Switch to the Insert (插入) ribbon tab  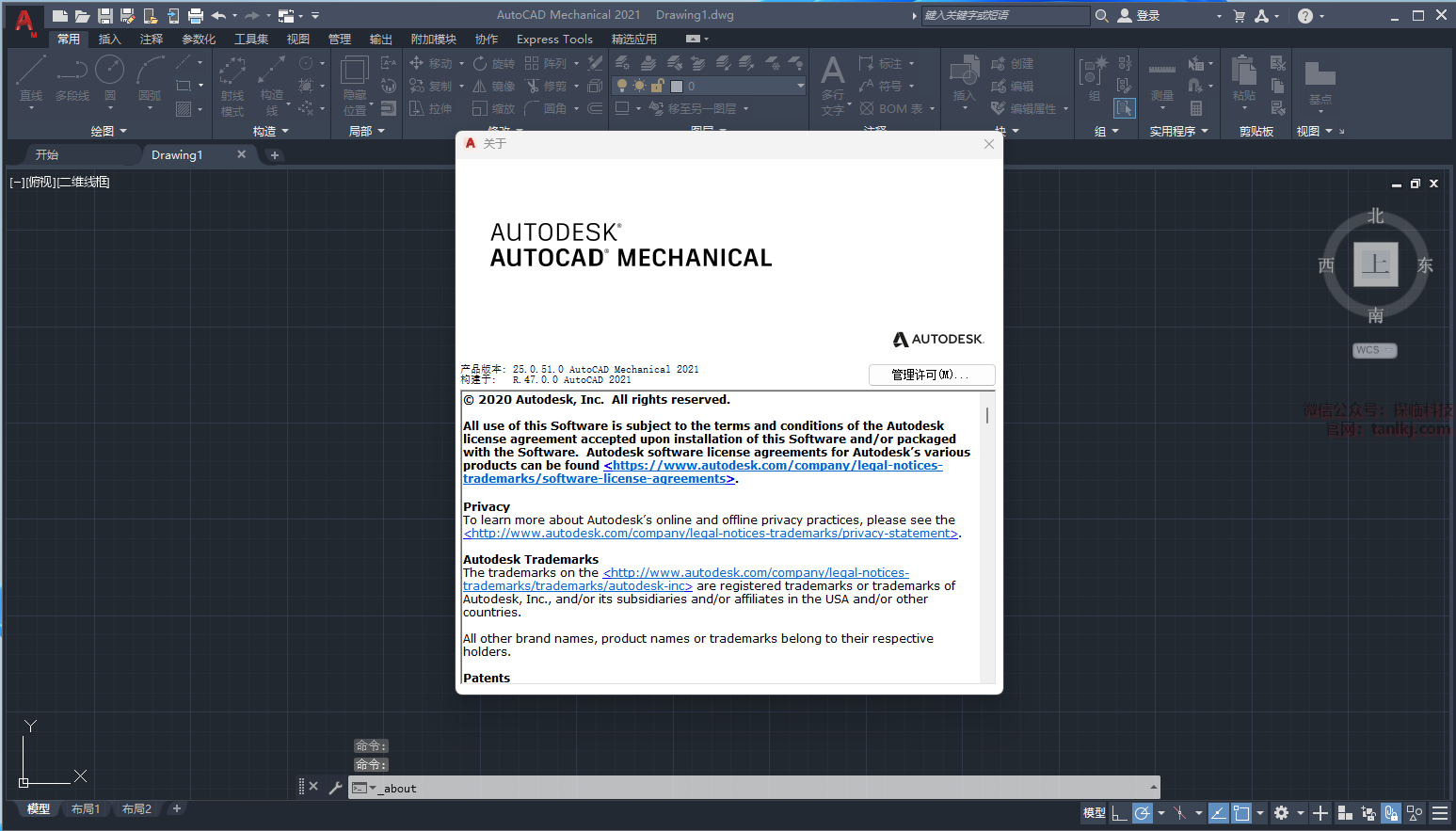click(x=110, y=39)
